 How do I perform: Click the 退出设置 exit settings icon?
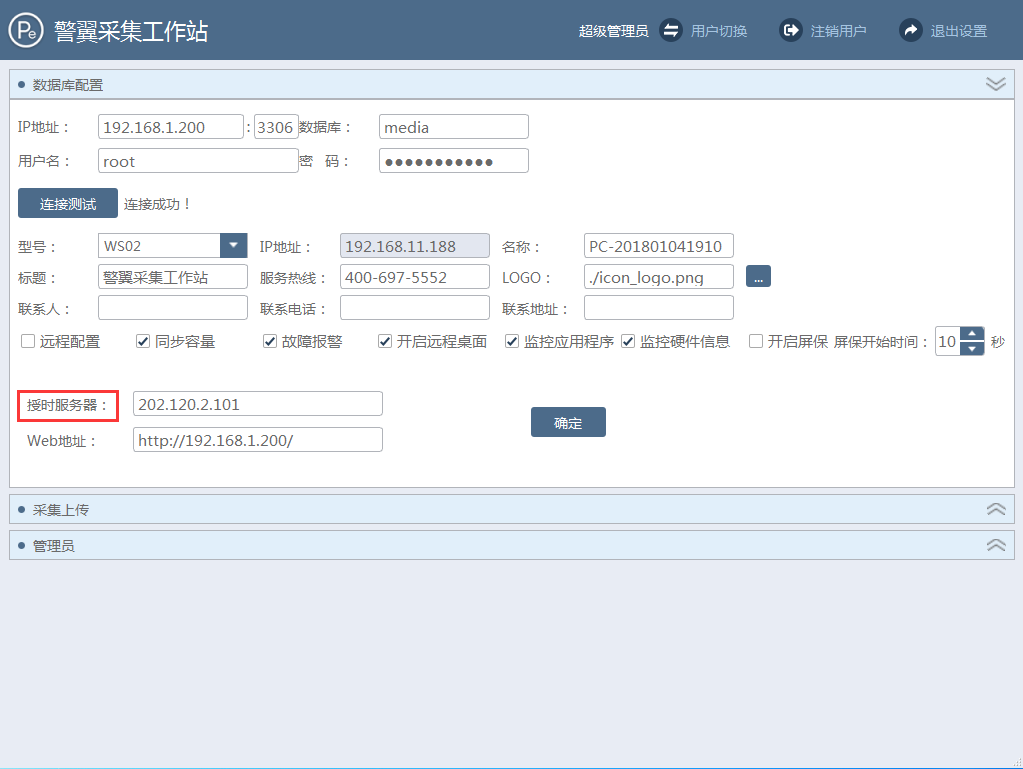[910, 30]
